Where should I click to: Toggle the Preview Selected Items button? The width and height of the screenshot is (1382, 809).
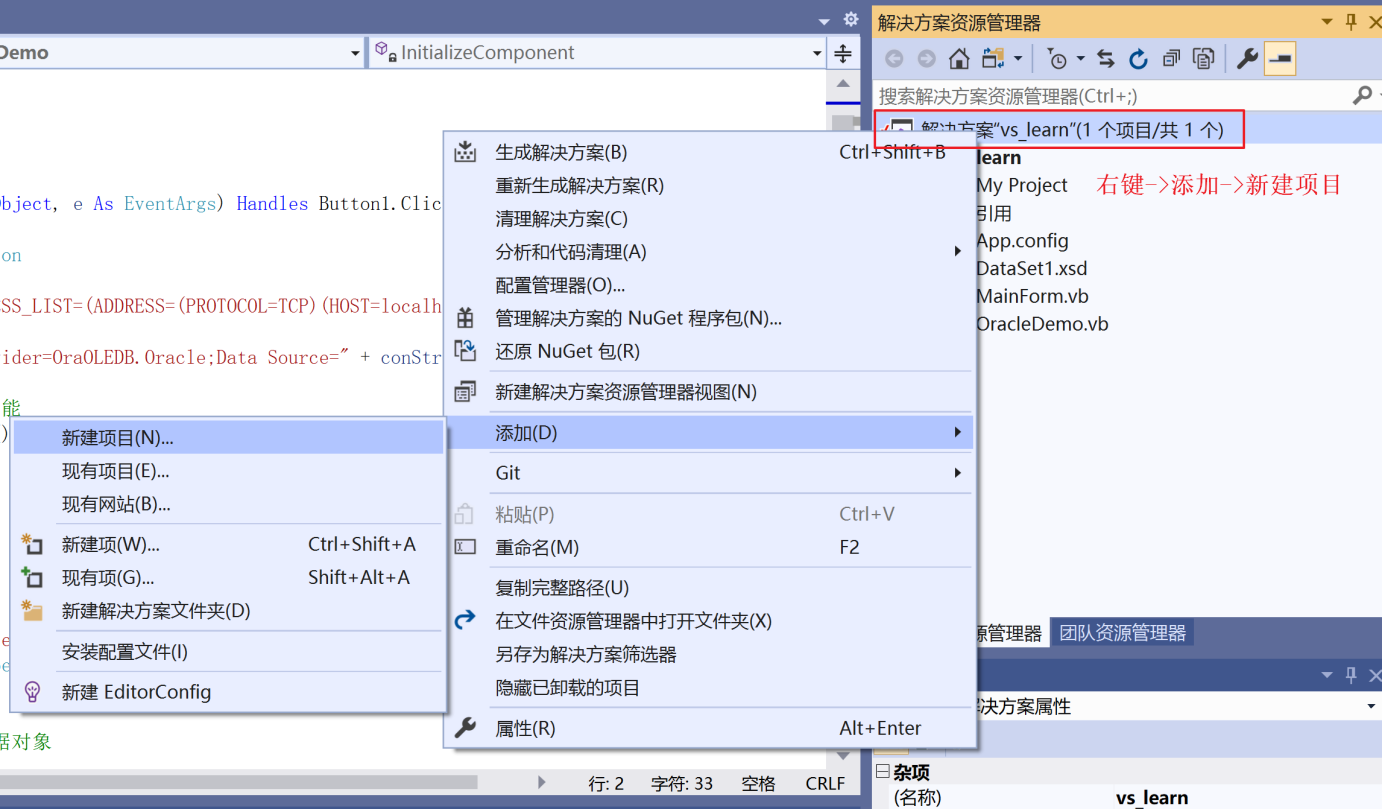[1278, 58]
